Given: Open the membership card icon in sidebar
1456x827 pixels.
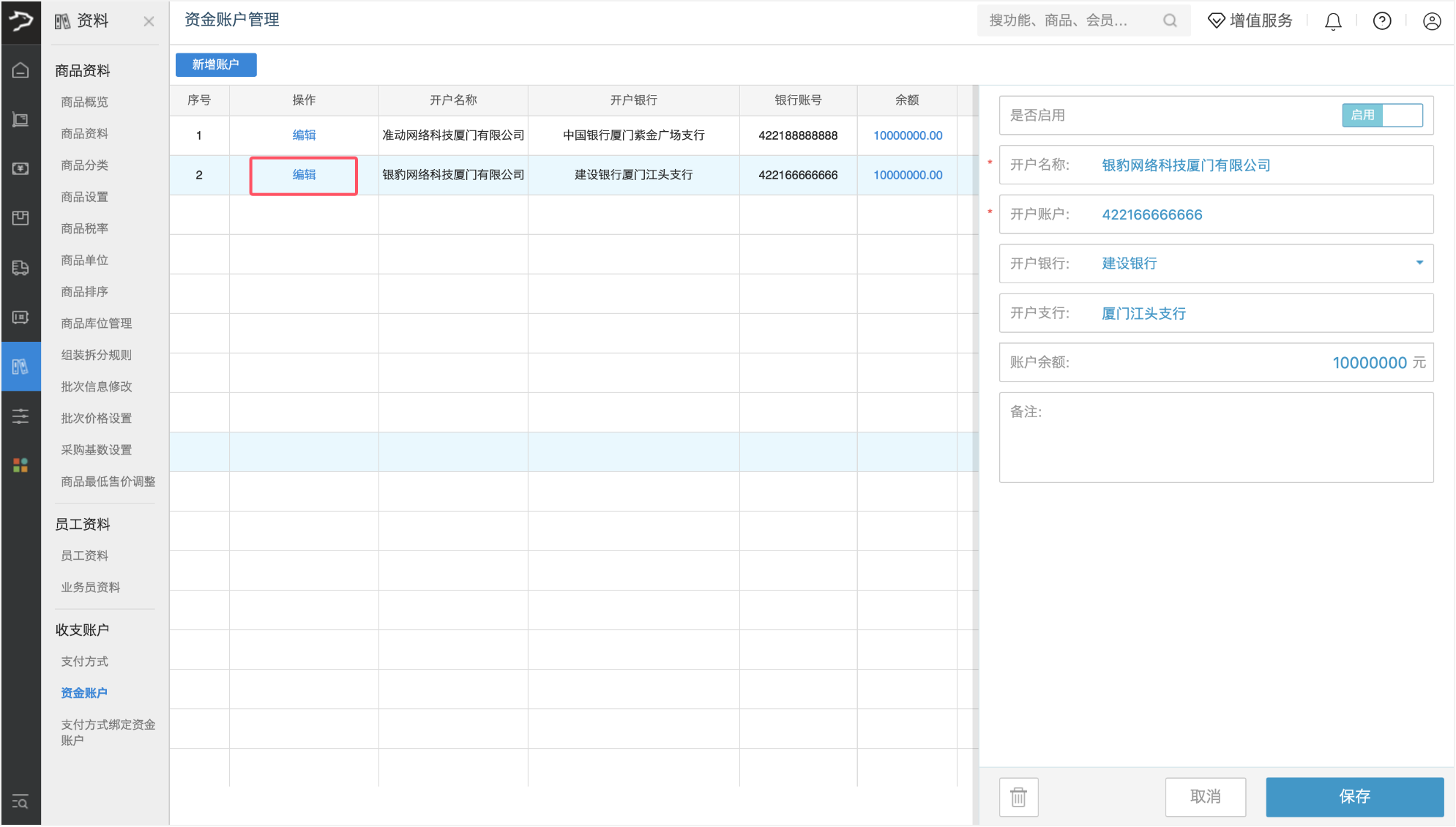Looking at the screenshot, I should pos(20,318).
